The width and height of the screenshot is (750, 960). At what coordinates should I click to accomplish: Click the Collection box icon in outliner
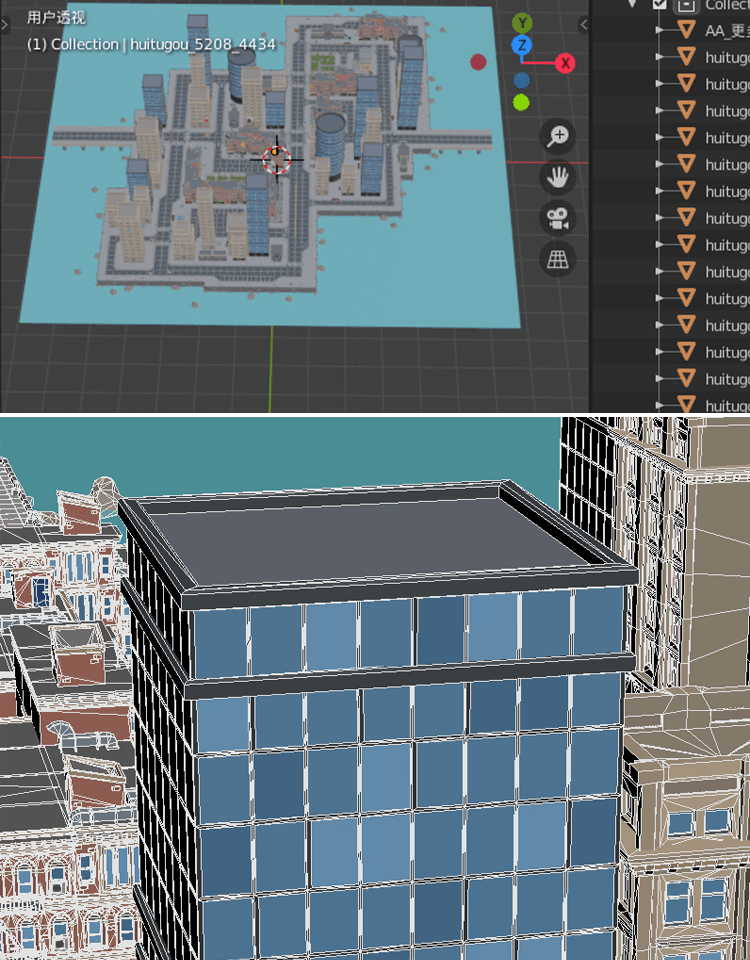686,5
